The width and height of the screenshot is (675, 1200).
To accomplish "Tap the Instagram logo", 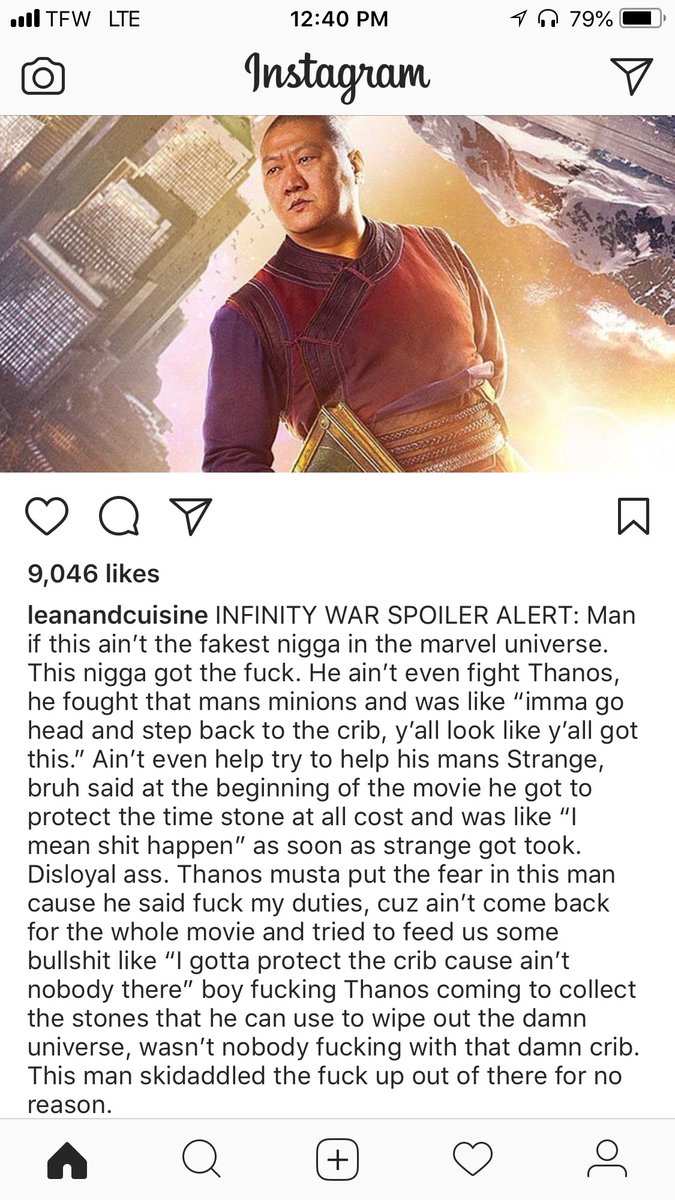I will coord(338,76).
